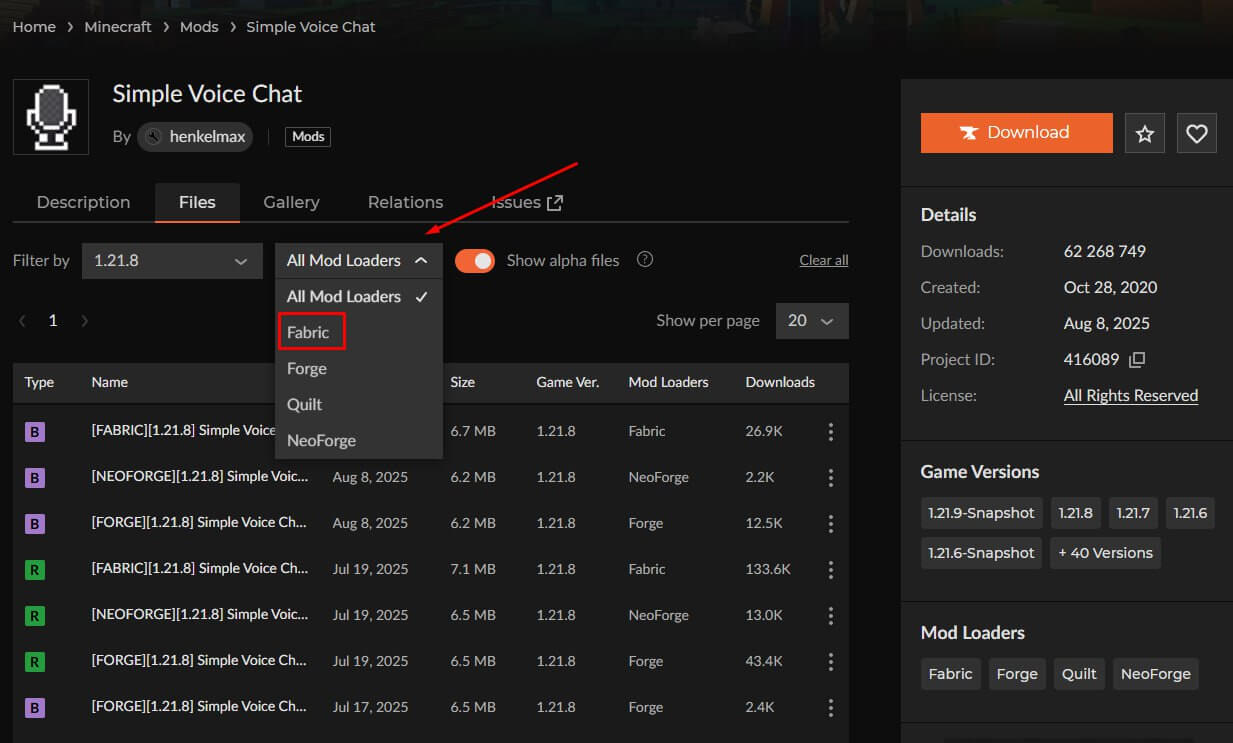
Task: Click the external link icon on Issues tab
Action: 554,201
